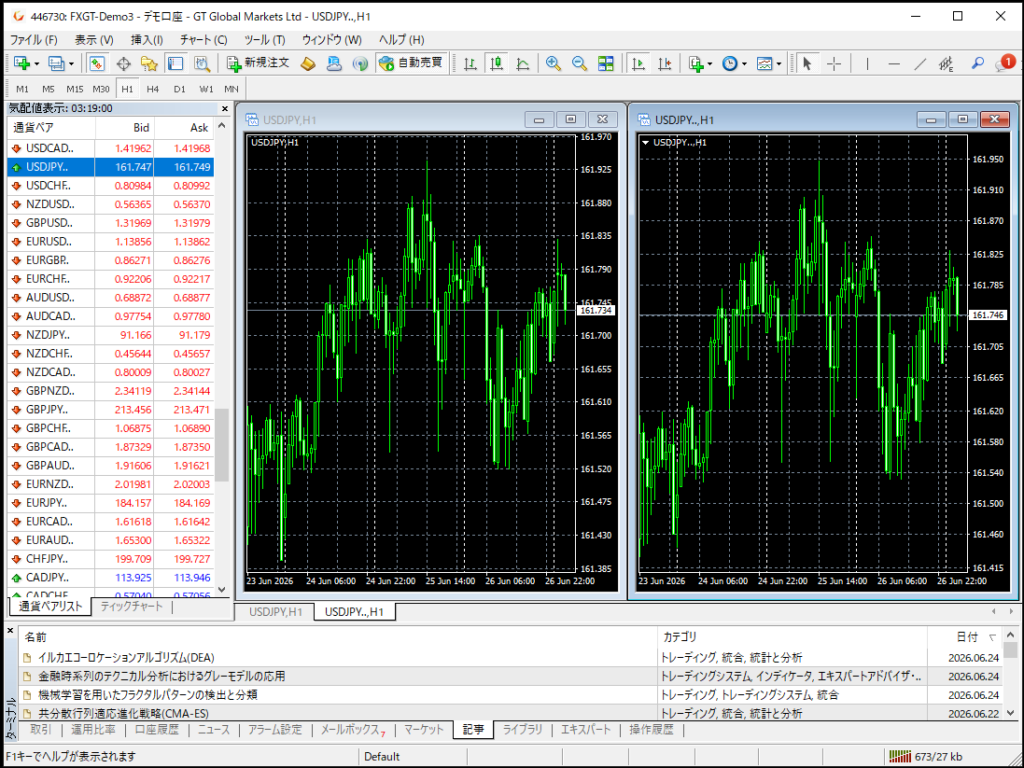Viewport: 1024px width, 768px height.
Task: Switch to the USDJPY,H1 chart tab
Action: click(276, 612)
